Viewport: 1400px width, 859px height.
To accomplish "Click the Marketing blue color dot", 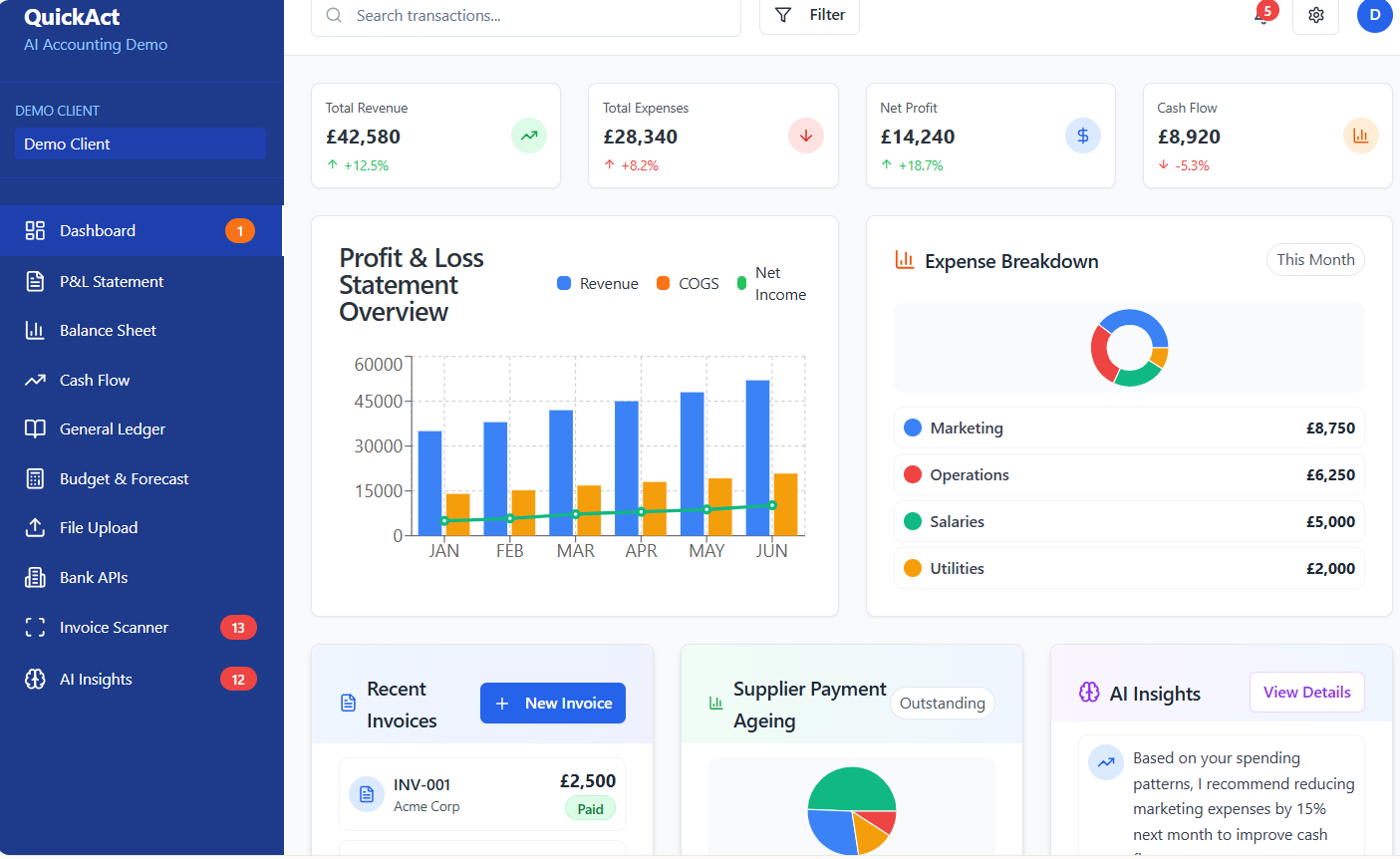I will pos(912,429).
